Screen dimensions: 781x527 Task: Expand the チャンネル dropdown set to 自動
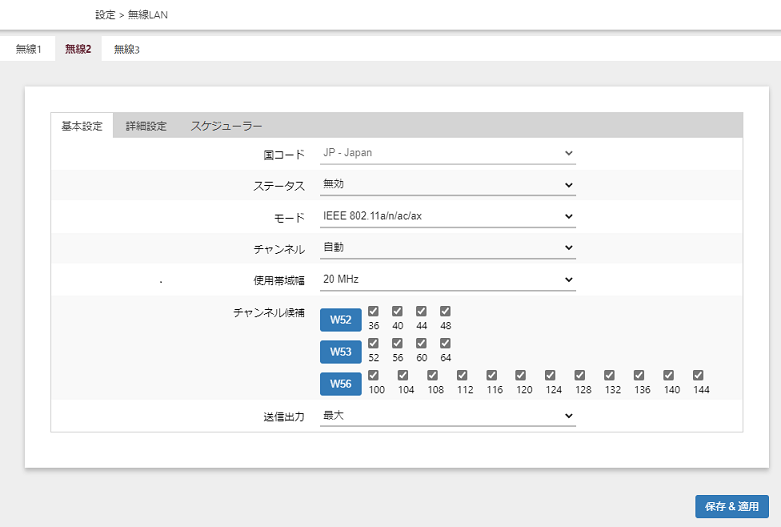(x=448, y=247)
